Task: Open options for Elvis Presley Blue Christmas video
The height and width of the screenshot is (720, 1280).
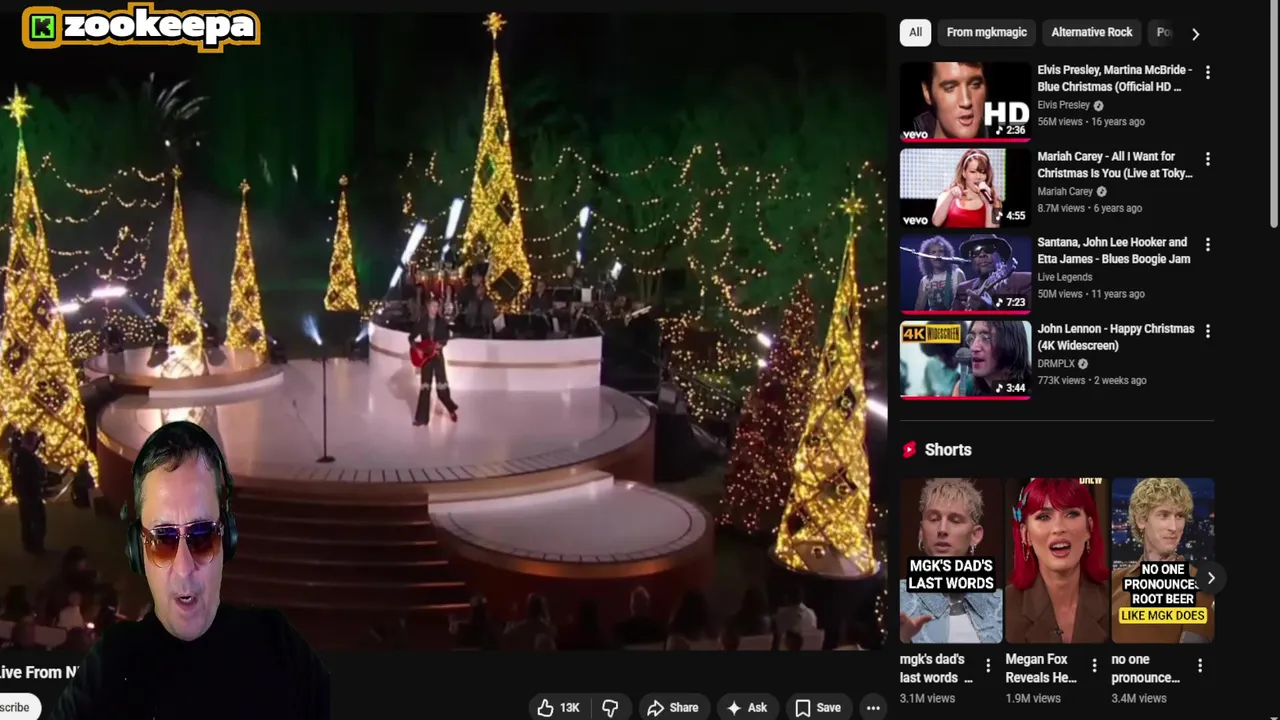Action: [x=1207, y=73]
